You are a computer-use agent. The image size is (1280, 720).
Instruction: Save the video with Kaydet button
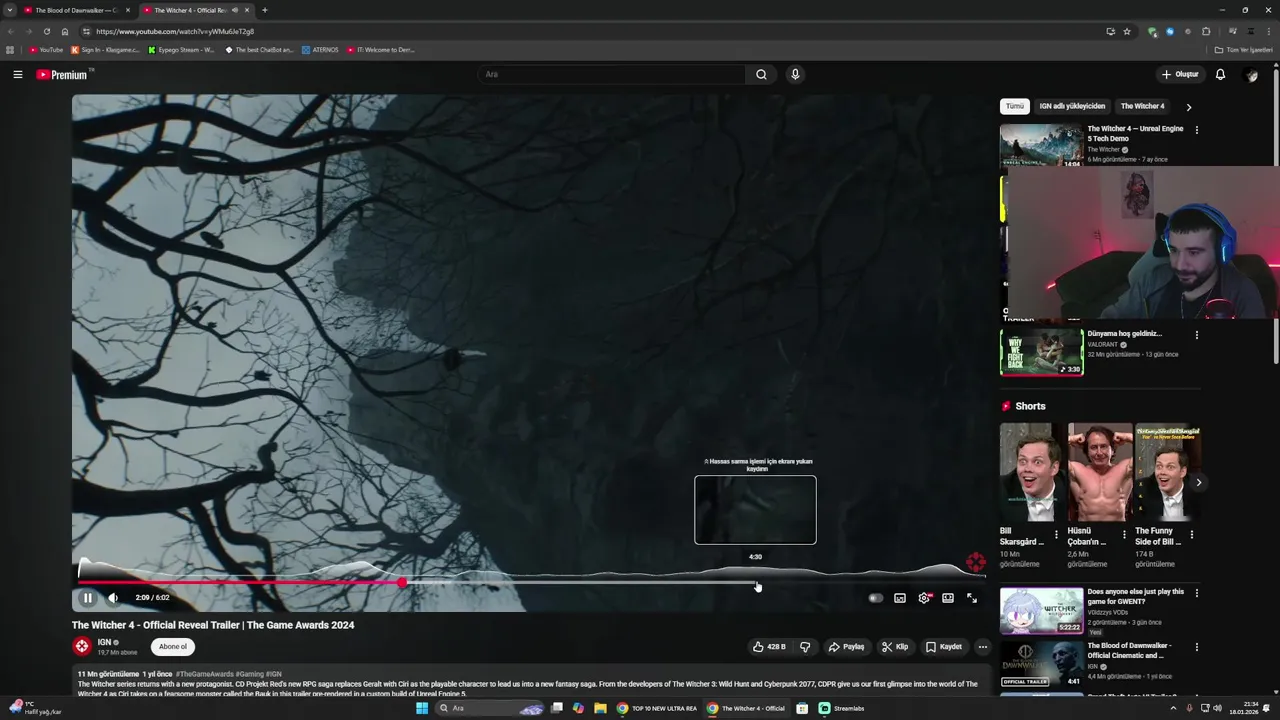944,647
